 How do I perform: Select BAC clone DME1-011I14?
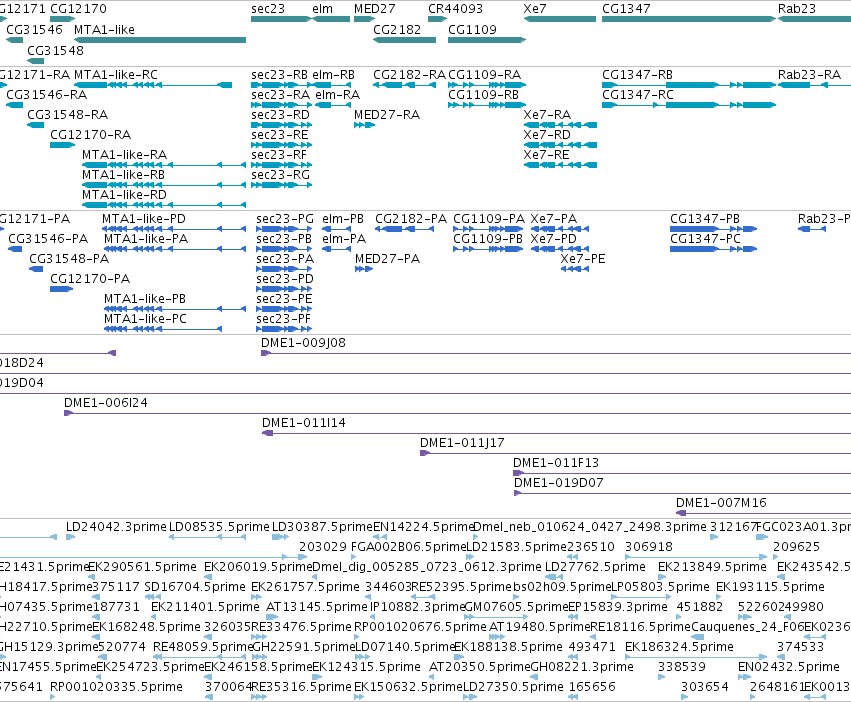click(x=556, y=433)
